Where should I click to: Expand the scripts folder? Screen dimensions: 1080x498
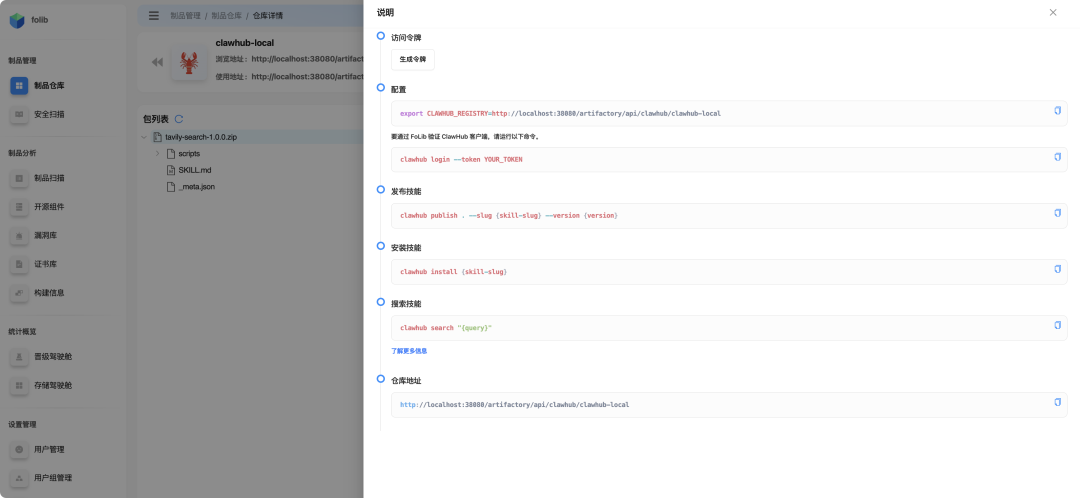point(157,154)
